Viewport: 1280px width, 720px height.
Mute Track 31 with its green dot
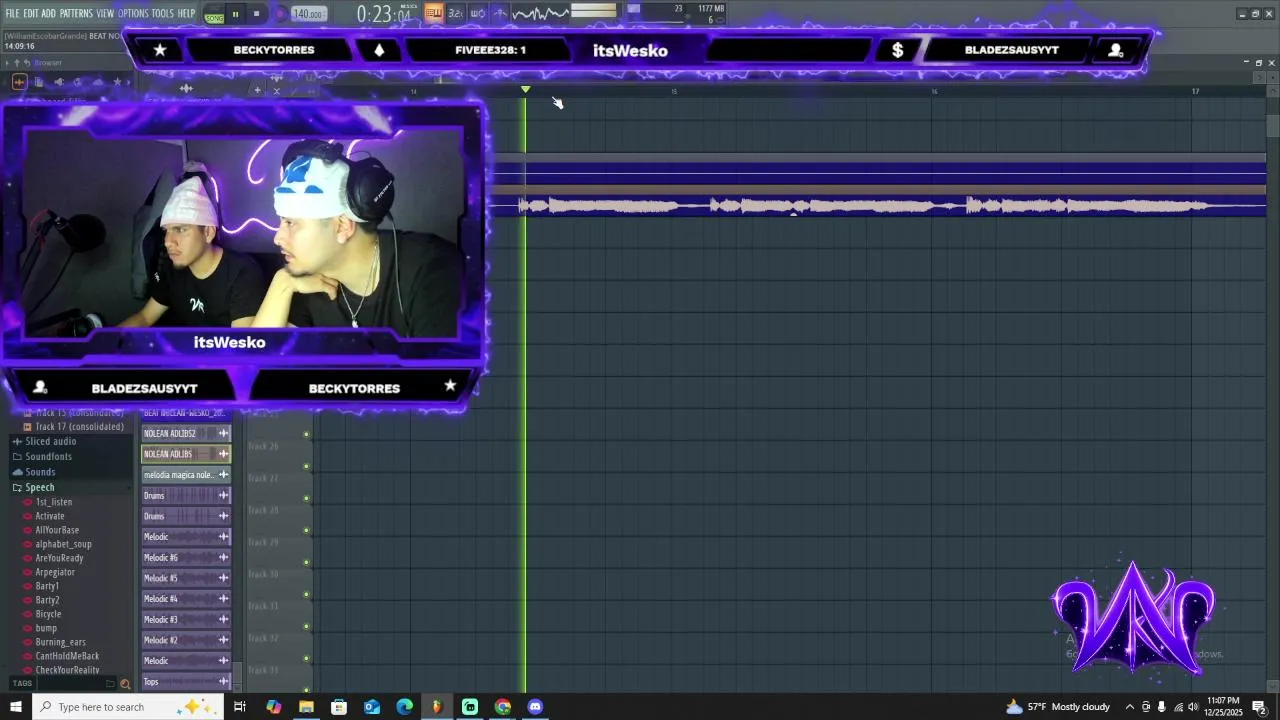(x=306, y=626)
